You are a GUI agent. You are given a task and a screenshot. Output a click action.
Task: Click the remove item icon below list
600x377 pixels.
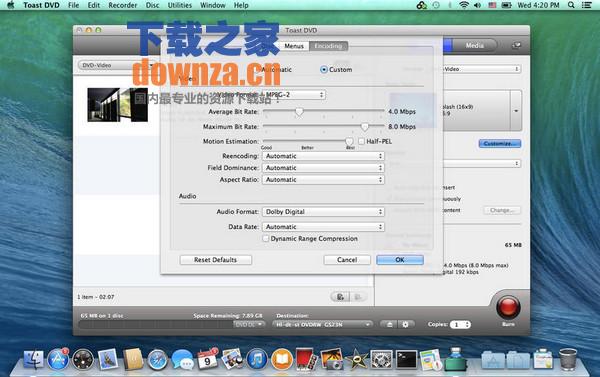click(358, 297)
